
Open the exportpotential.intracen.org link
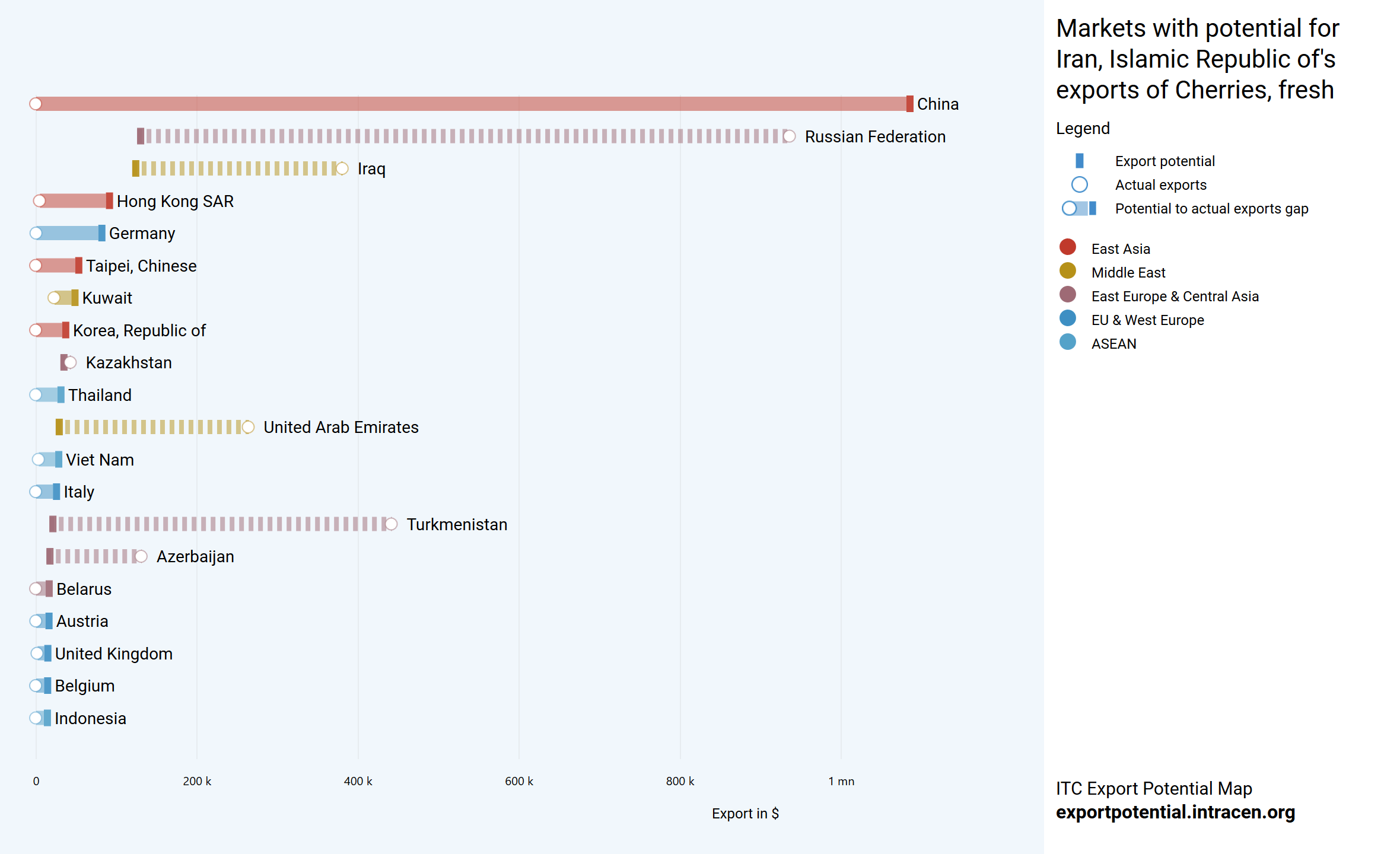click(1175, 812)
